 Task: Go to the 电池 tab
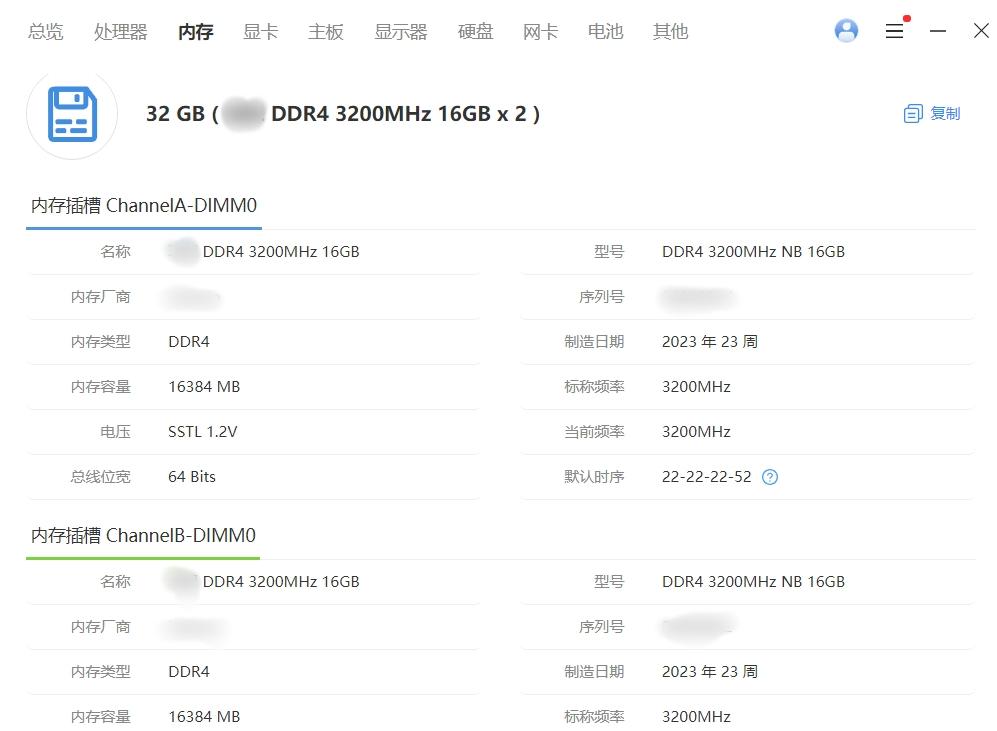coord(605,31)
